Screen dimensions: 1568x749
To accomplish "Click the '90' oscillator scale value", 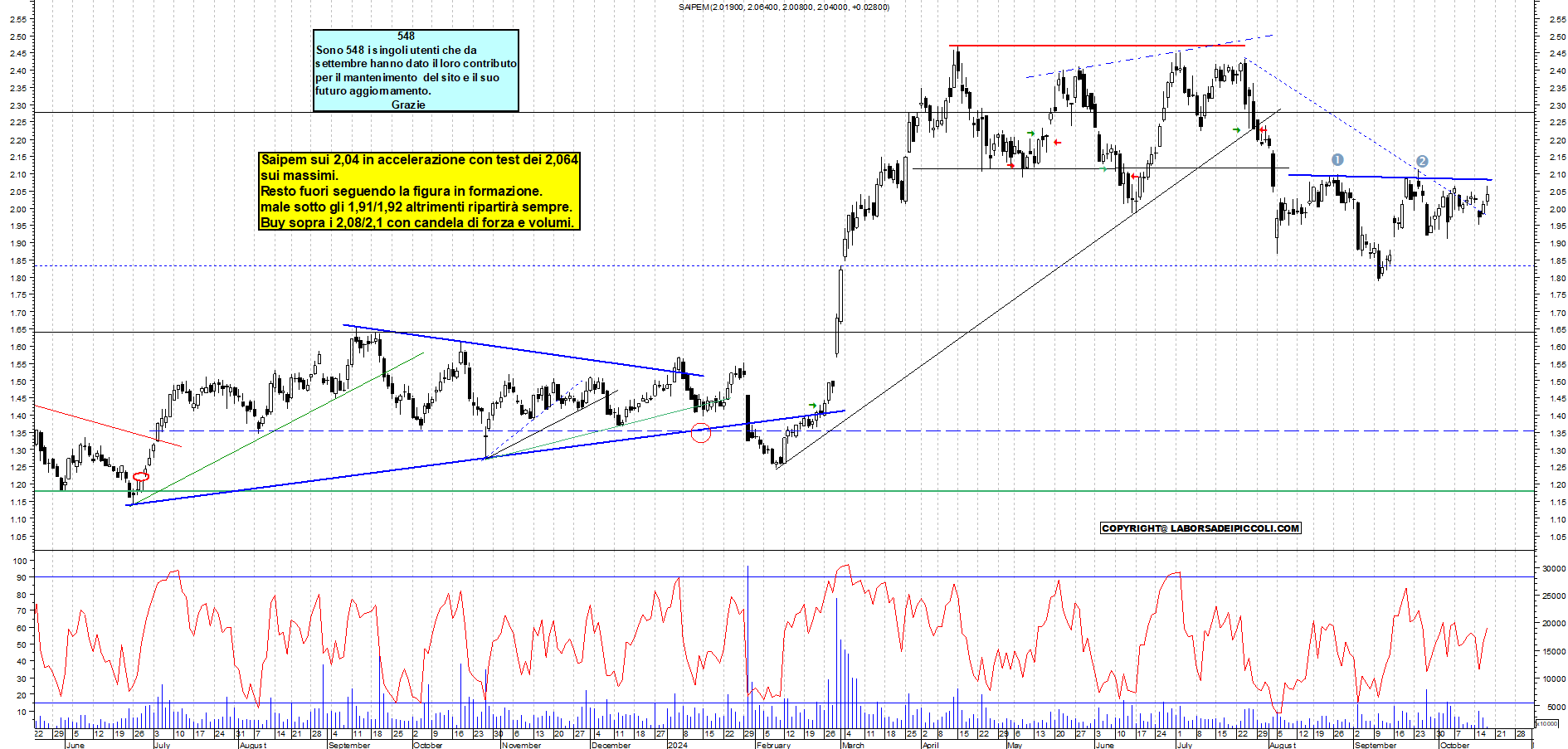I will 22,577.
